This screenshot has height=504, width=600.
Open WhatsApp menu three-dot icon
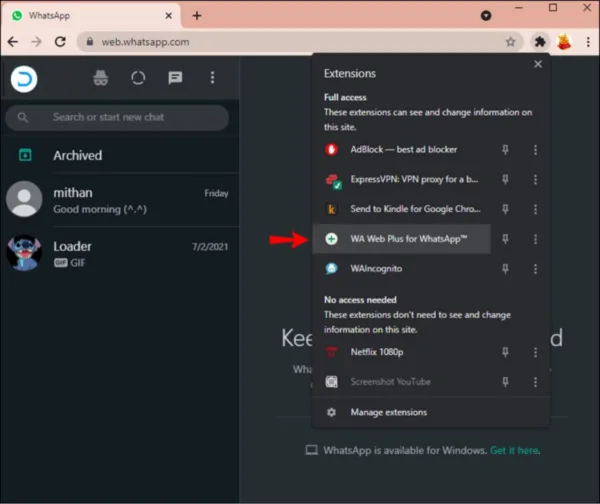pos(212,78)
